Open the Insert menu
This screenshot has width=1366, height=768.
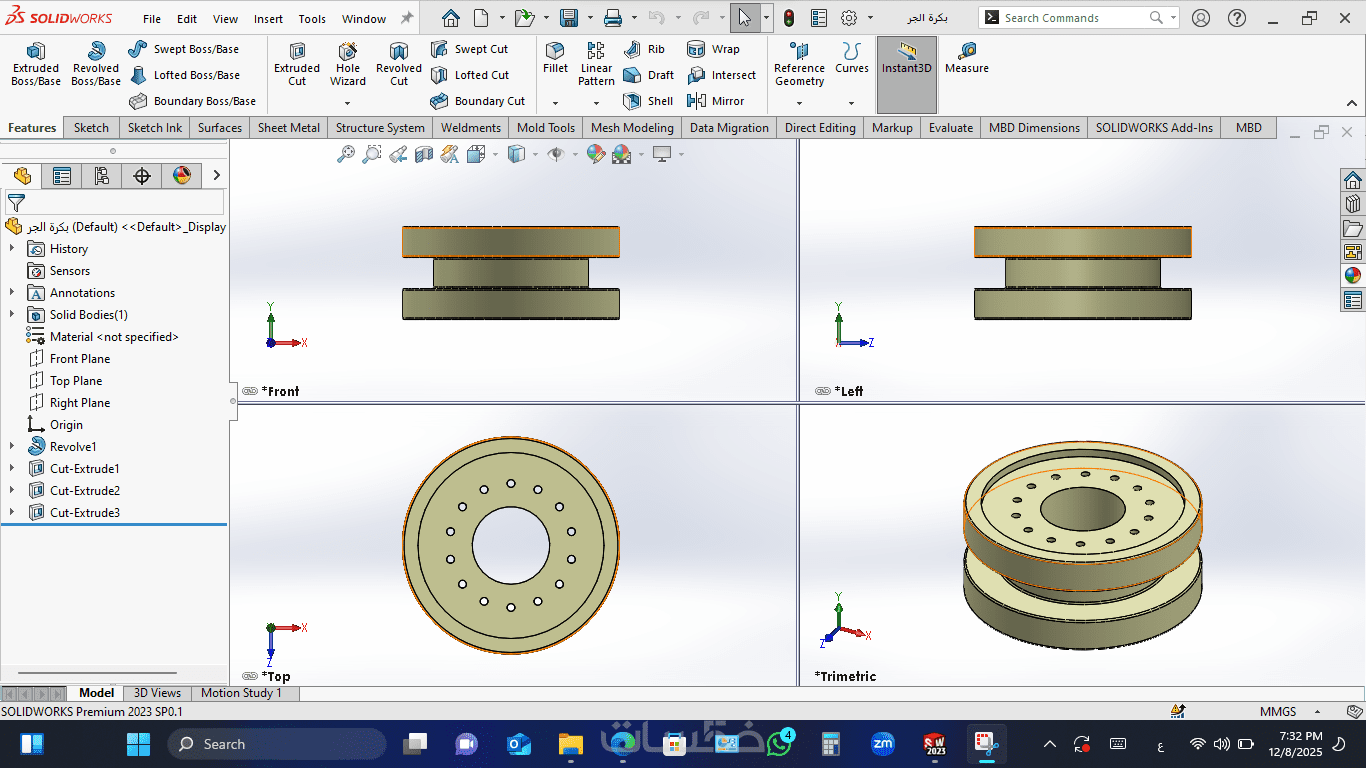pyautogui.click(x=268, y=19)
